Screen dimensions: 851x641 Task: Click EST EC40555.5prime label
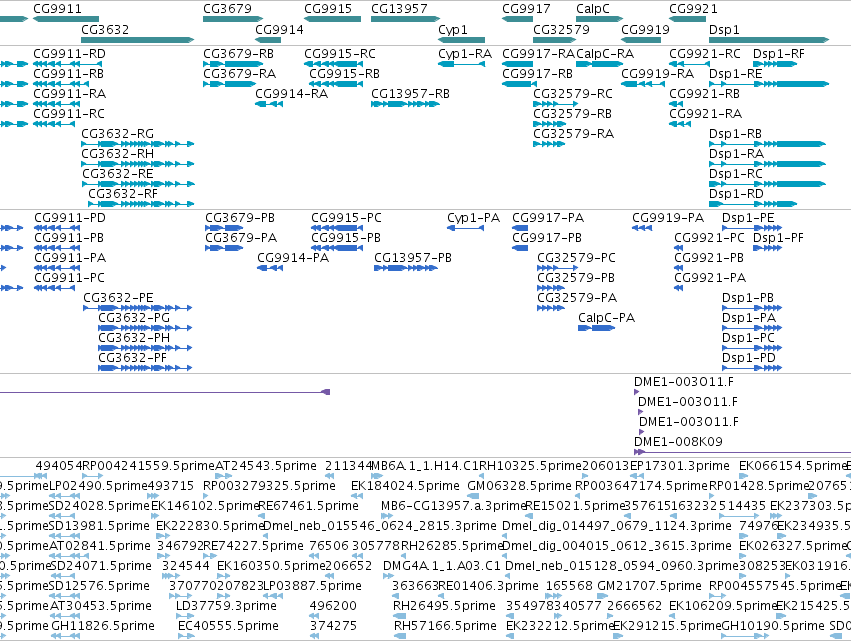tap(228, 625)
